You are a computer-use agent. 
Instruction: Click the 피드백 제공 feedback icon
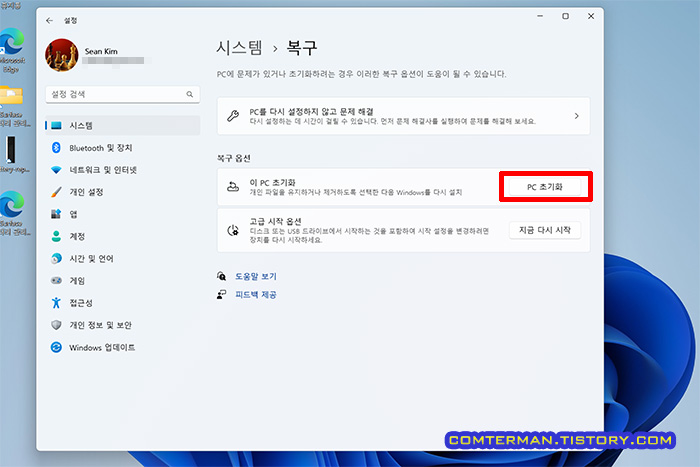pos(221,294)
